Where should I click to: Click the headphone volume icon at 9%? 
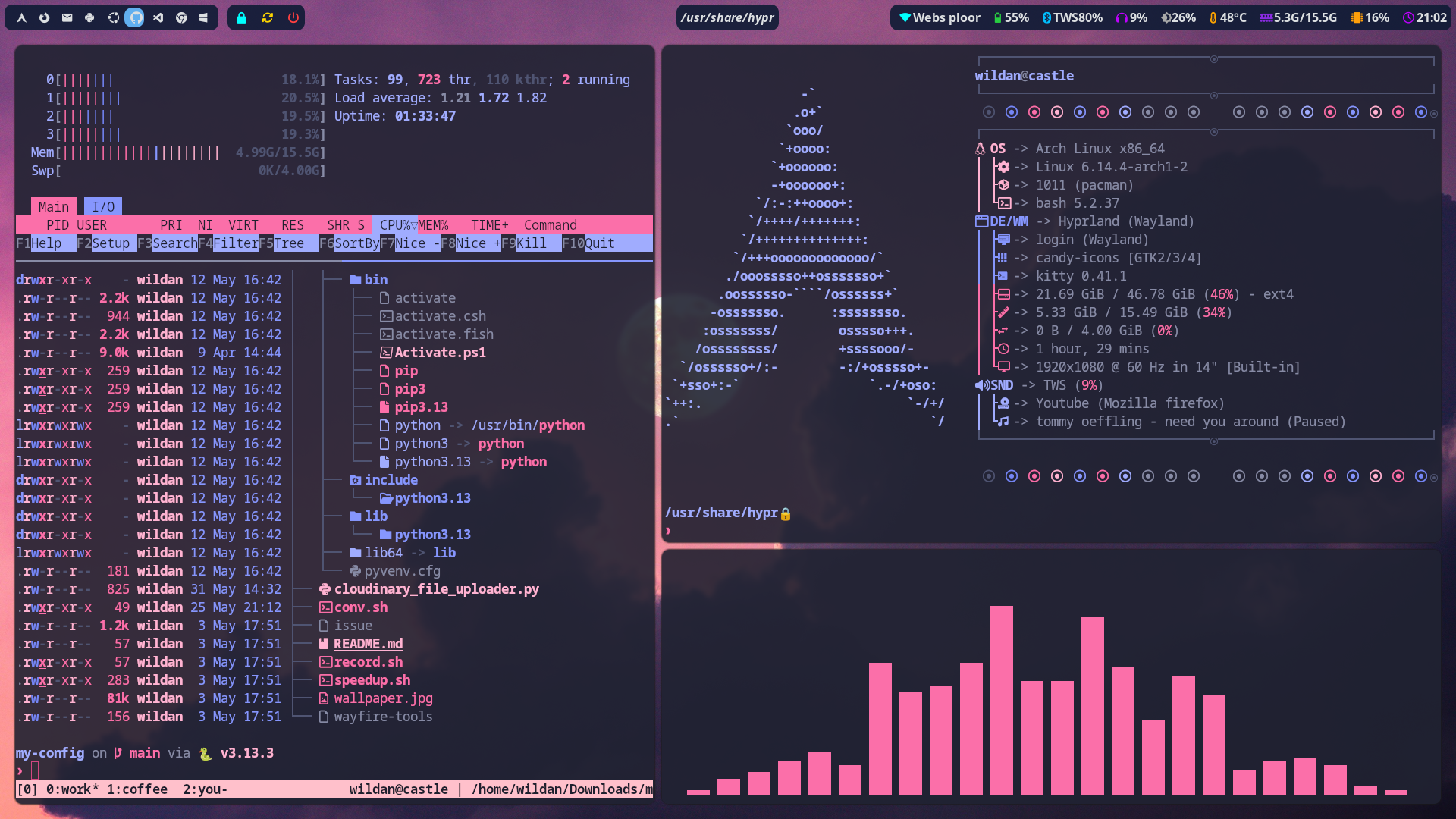click(x=1122, y=17)
